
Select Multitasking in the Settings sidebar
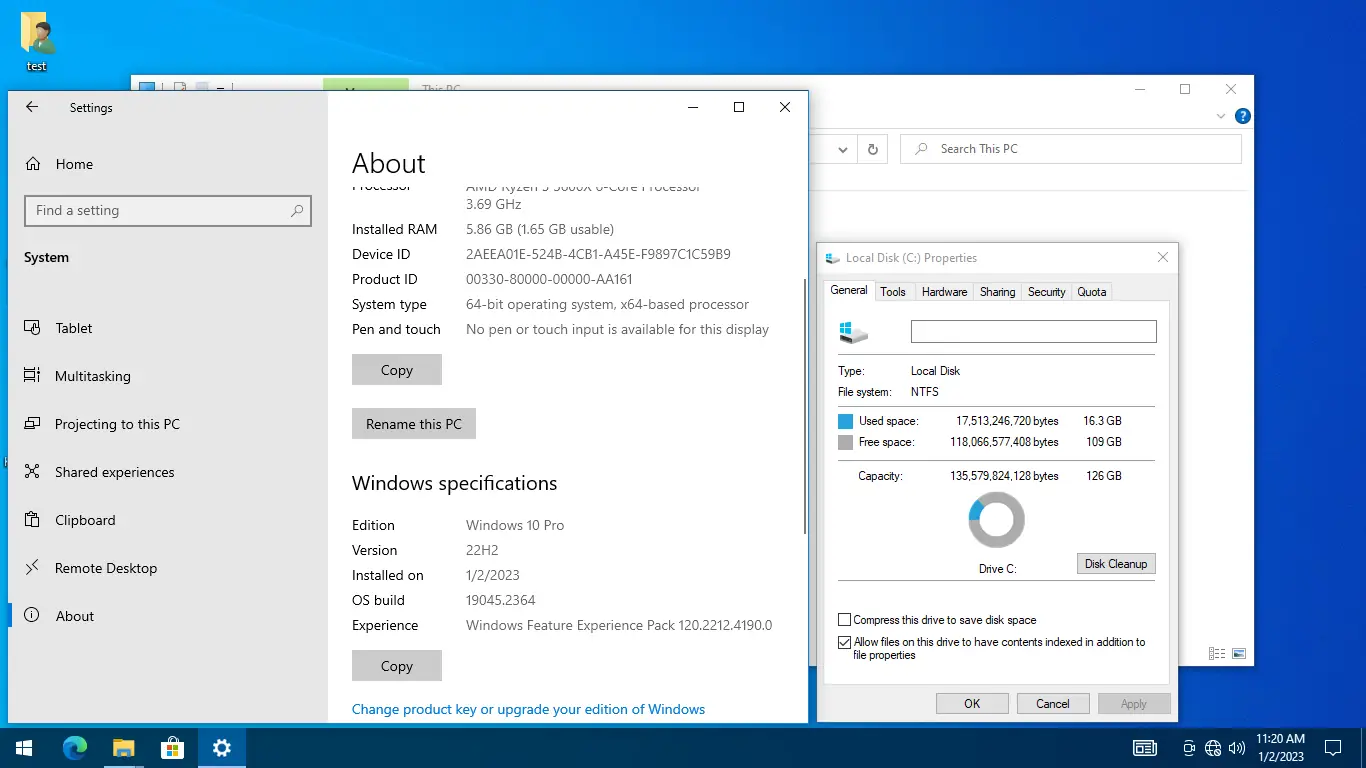pos(92,376)
